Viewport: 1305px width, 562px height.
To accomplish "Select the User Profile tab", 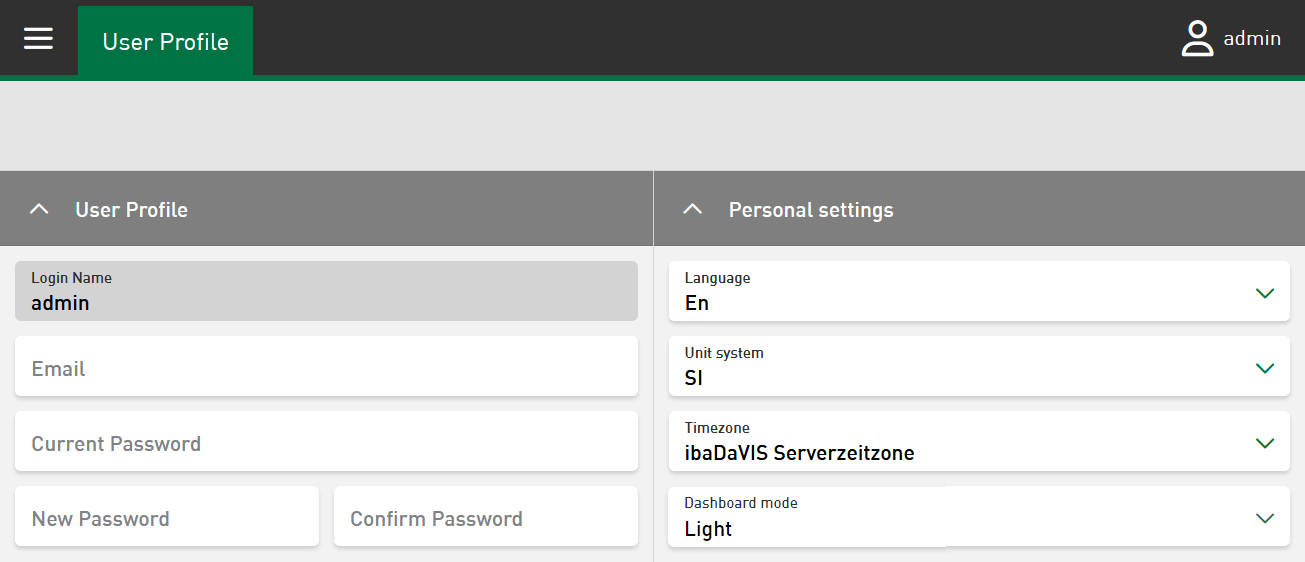I will [166, 42].
